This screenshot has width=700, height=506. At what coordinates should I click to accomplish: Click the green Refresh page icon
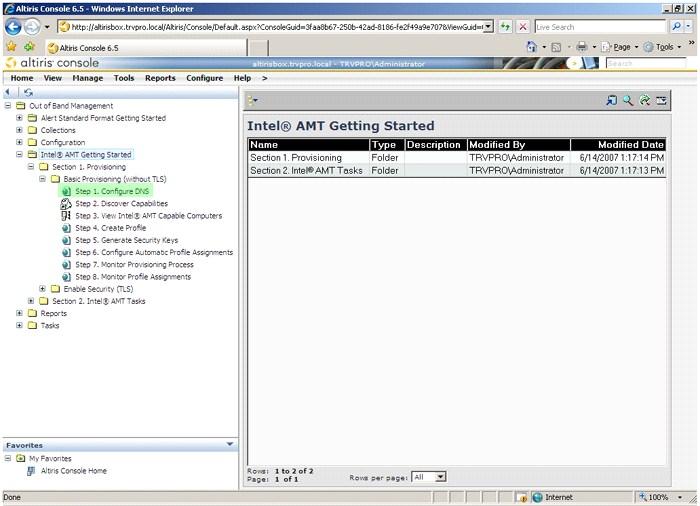coord(505,27)
